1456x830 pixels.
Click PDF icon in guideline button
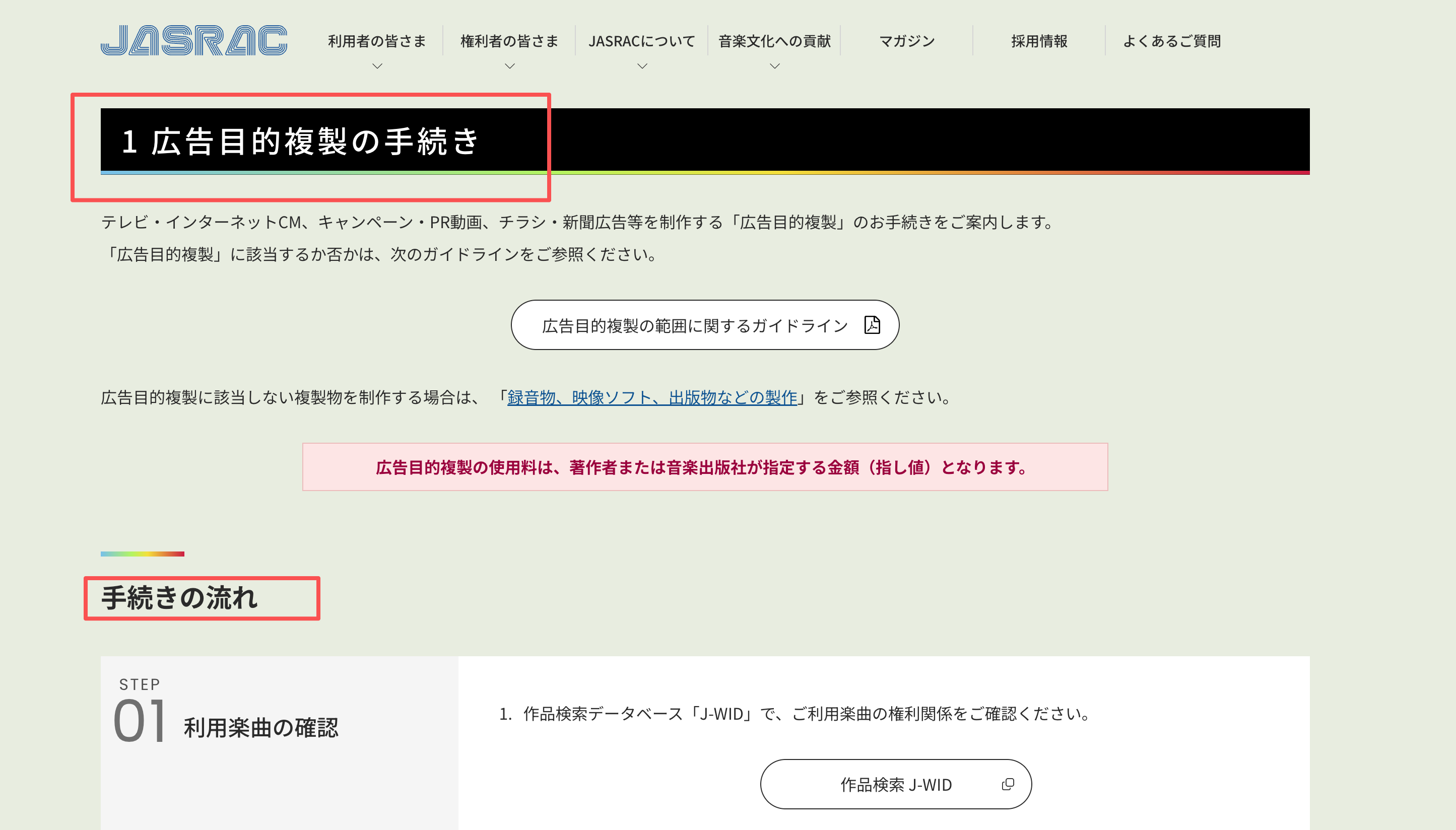pos(872,325)
